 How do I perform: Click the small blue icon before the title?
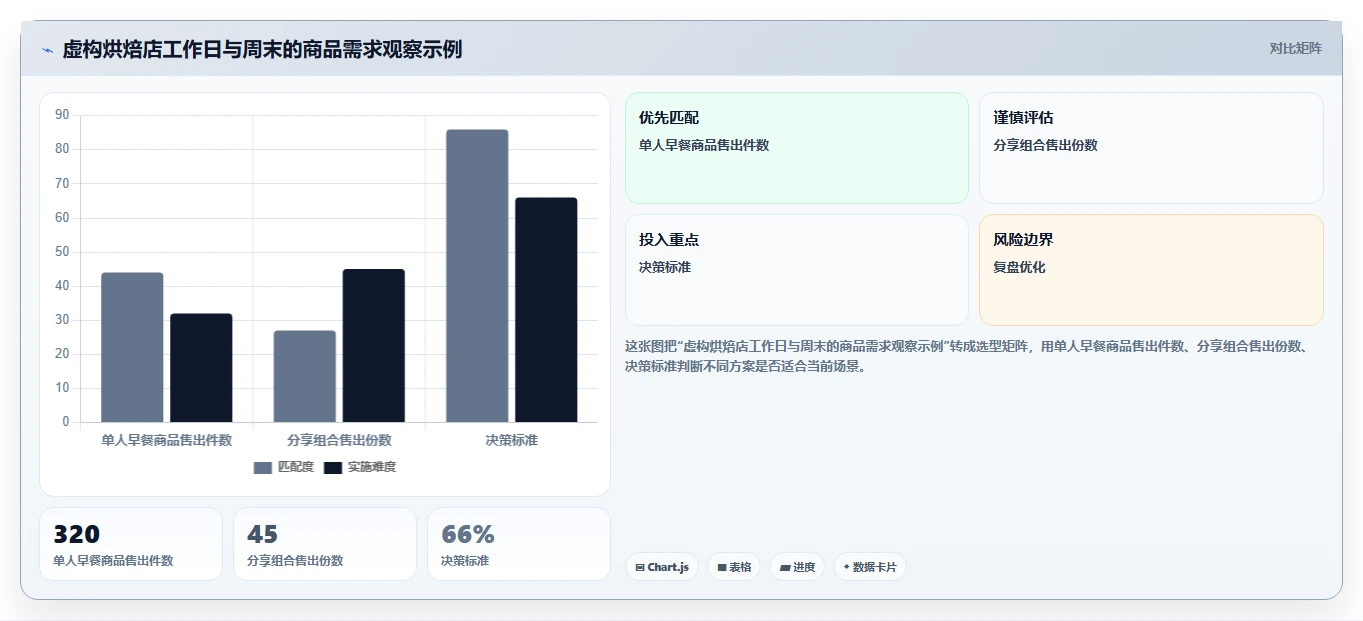[47, 50]
